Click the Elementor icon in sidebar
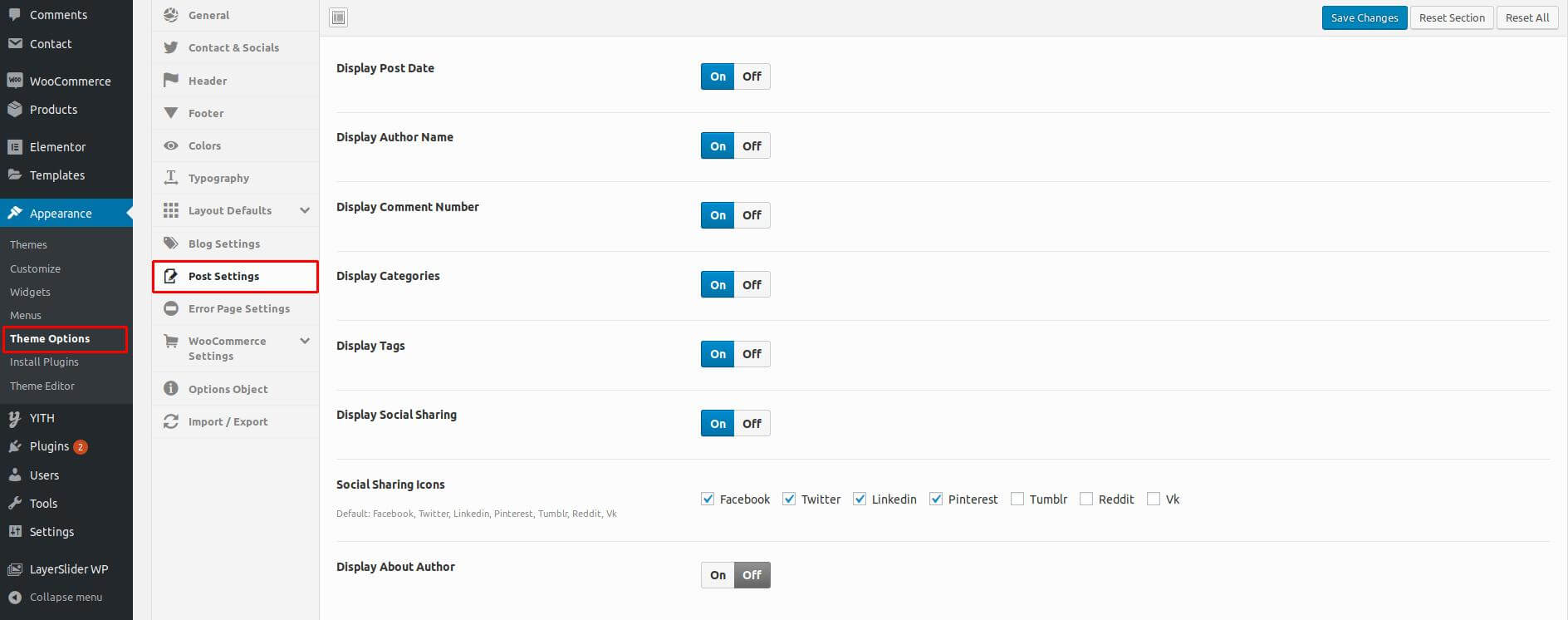Image resolution: width=1568 pixels, height=620 pixels. point(14,146)
